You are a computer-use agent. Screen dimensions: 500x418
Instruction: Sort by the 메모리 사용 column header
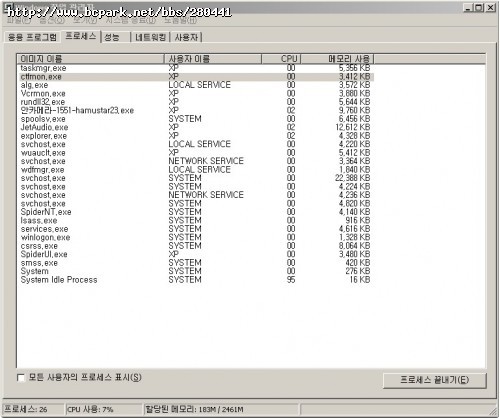click(x=337, y=59)
